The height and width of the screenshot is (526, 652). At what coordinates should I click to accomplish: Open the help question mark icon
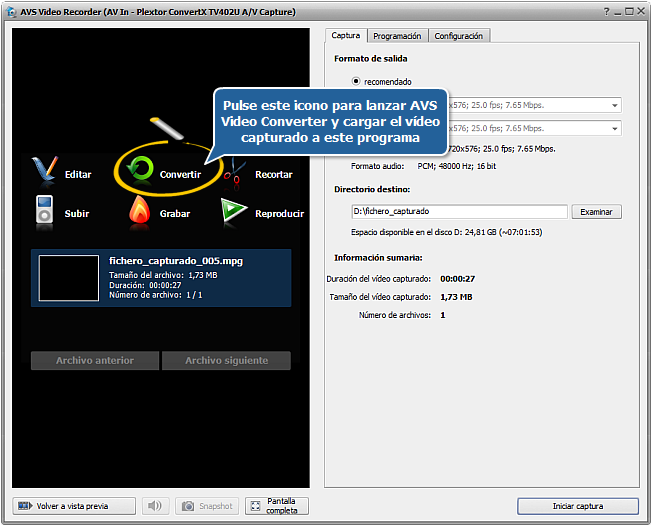[x=607, y=12]
